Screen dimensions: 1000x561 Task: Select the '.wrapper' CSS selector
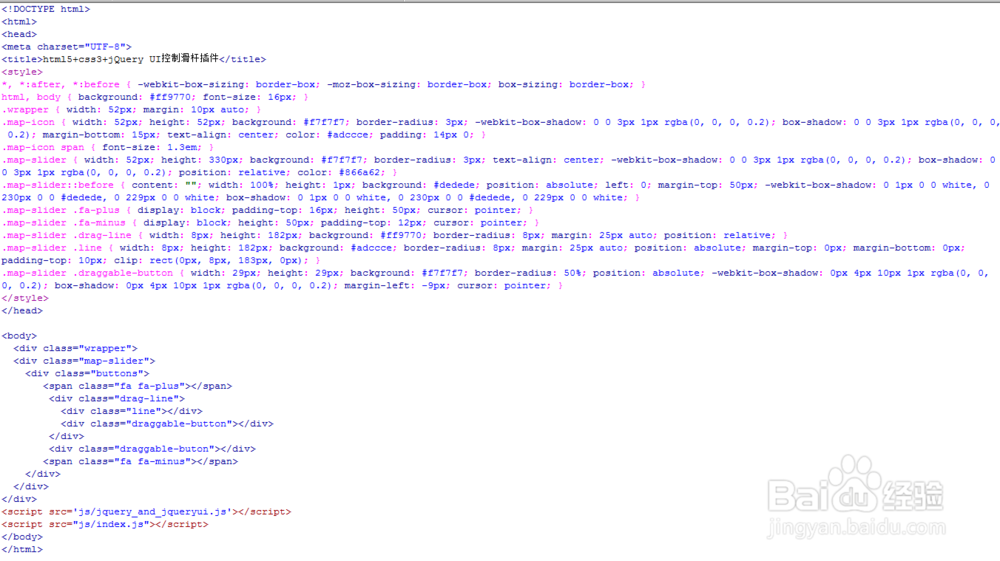click(x=25, y=110)
